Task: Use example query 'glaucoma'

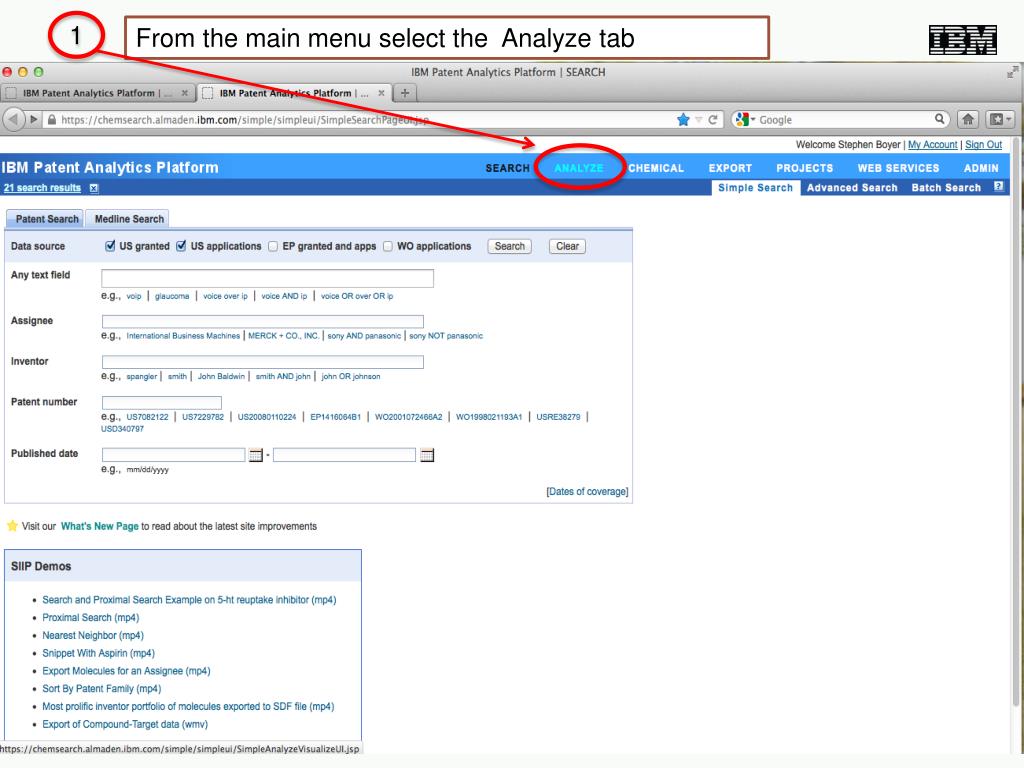Action: pyautogui.click(x=172, y=296)
